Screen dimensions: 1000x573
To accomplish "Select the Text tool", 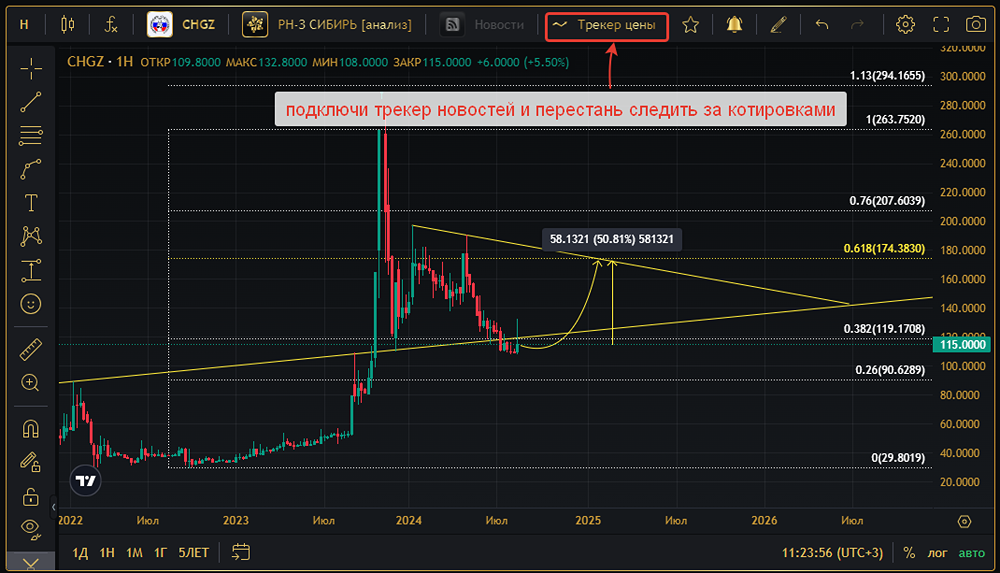I will coord(31,203).
